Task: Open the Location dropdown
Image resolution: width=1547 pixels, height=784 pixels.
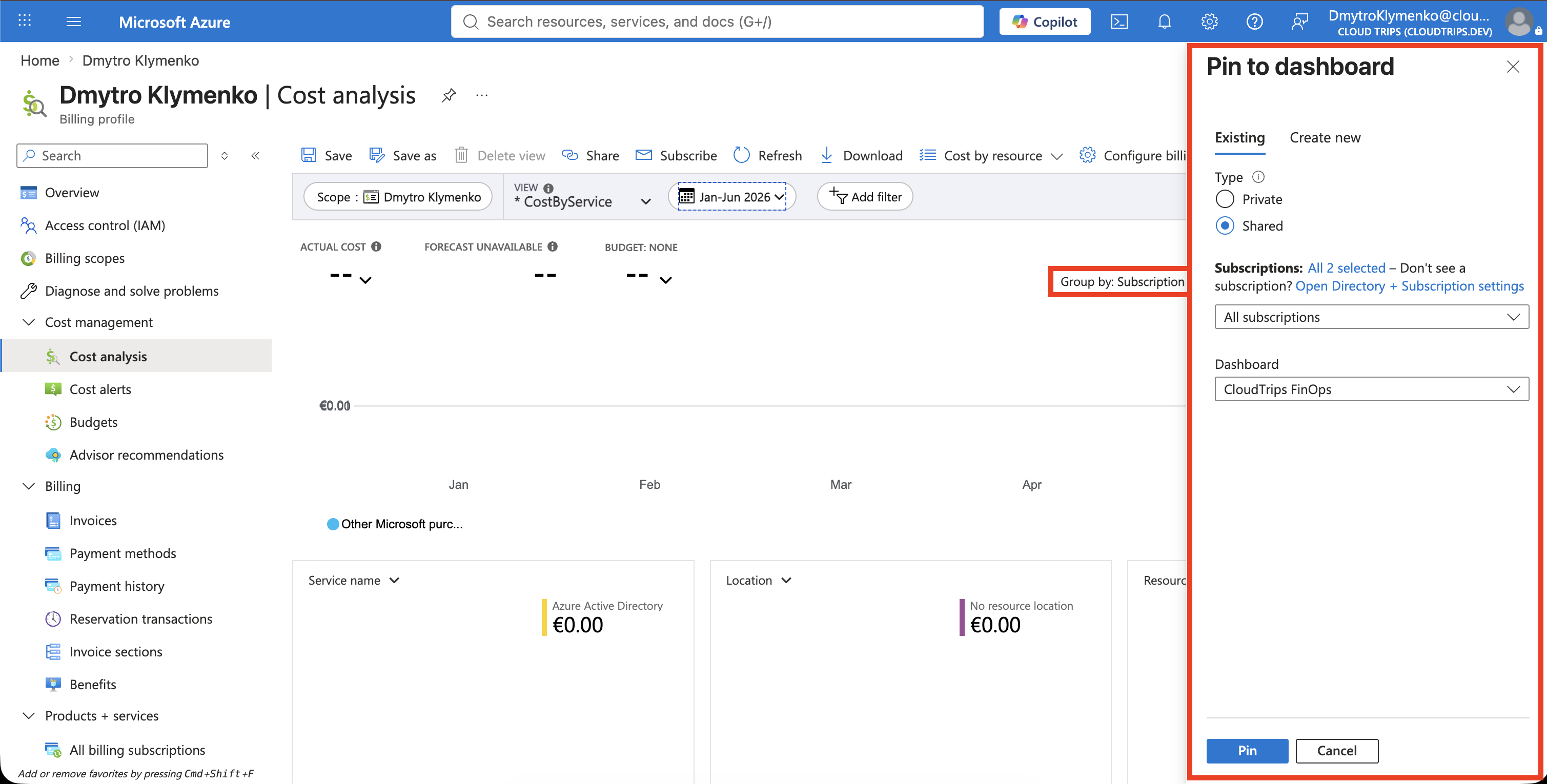Action: tap(759, 580)
